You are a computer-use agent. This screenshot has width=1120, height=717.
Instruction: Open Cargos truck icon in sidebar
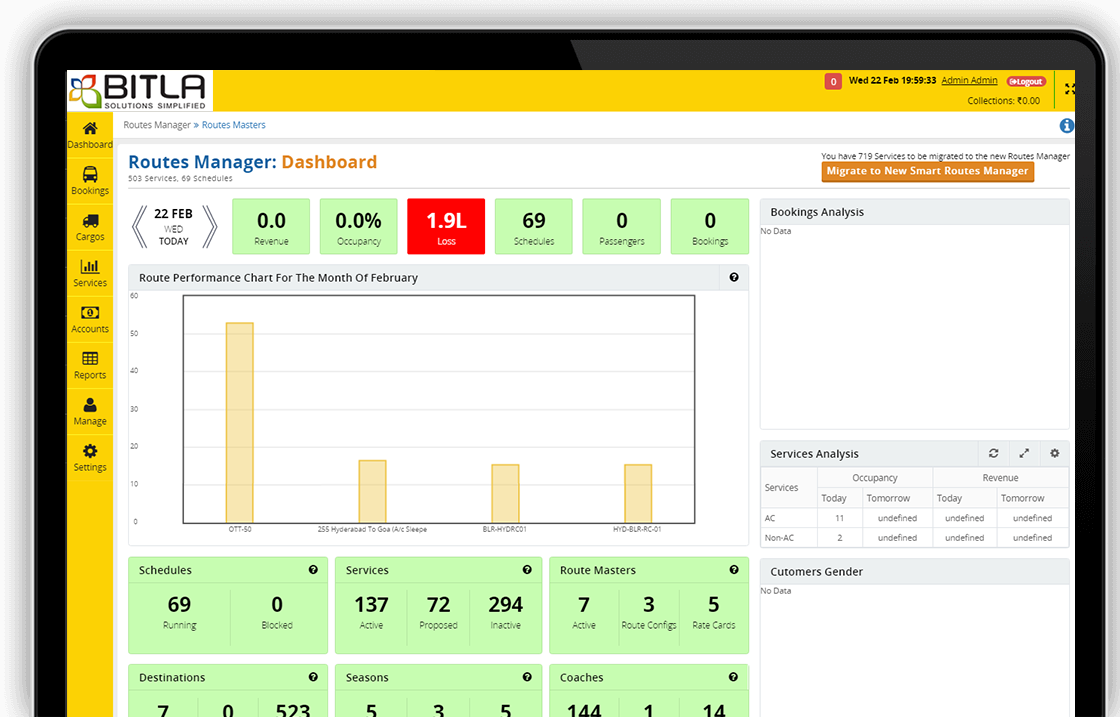click(x=90, y=221)
